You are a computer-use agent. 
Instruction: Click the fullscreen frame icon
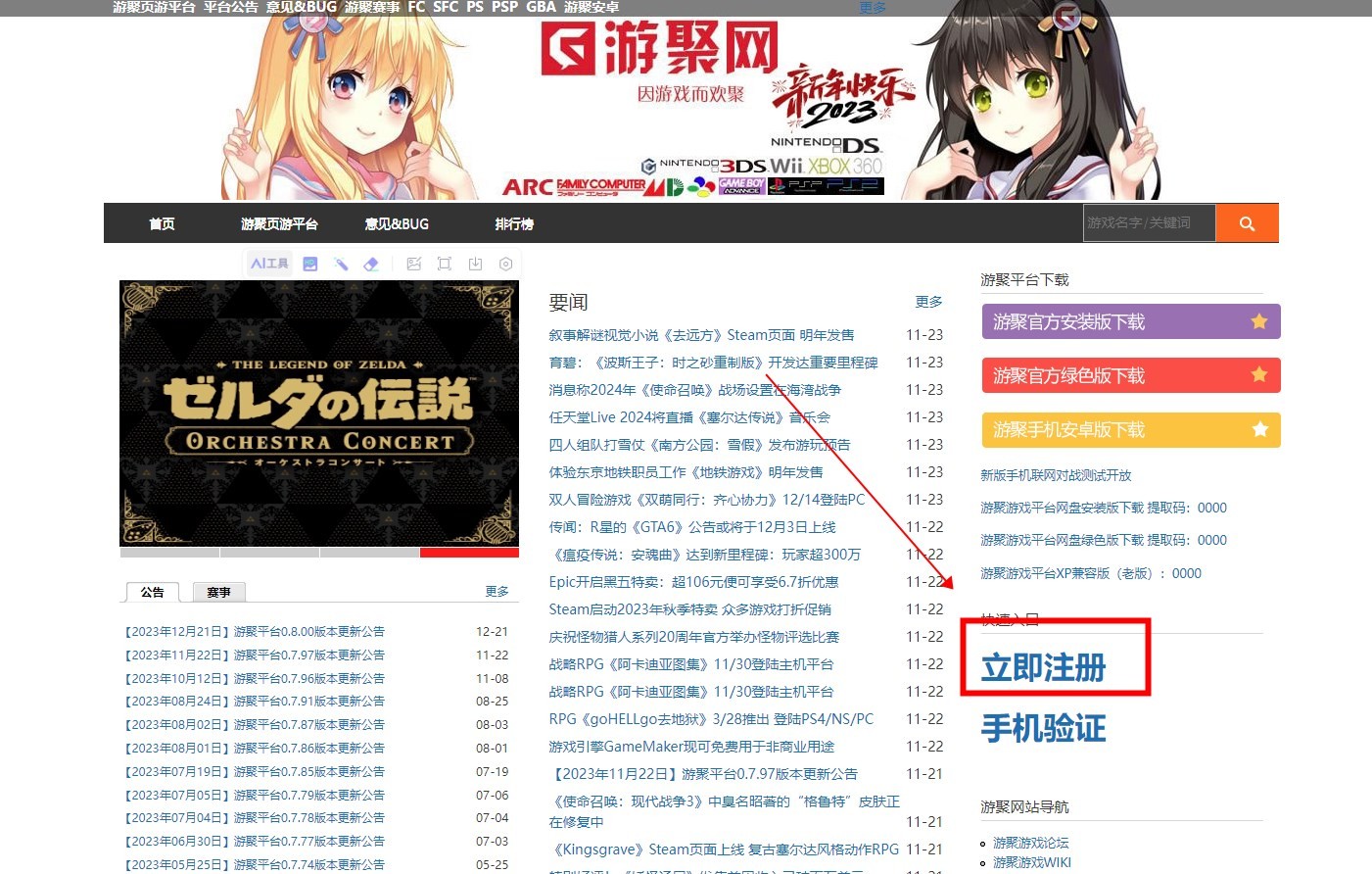coord(445,264)
